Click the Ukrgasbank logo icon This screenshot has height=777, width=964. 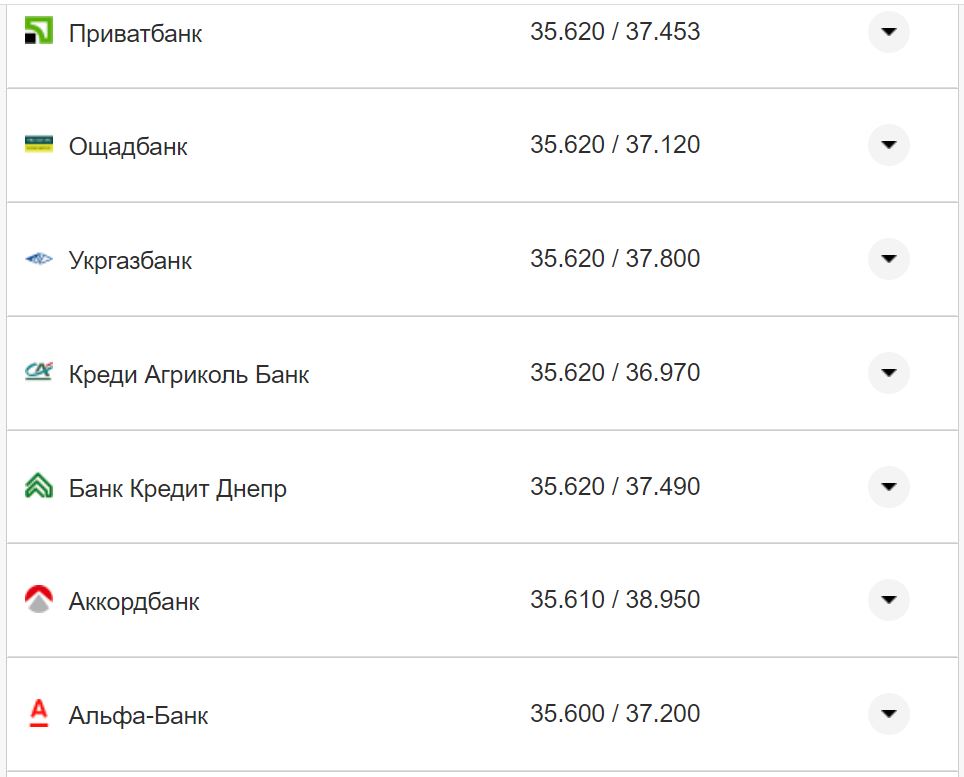tap(37, 259)
